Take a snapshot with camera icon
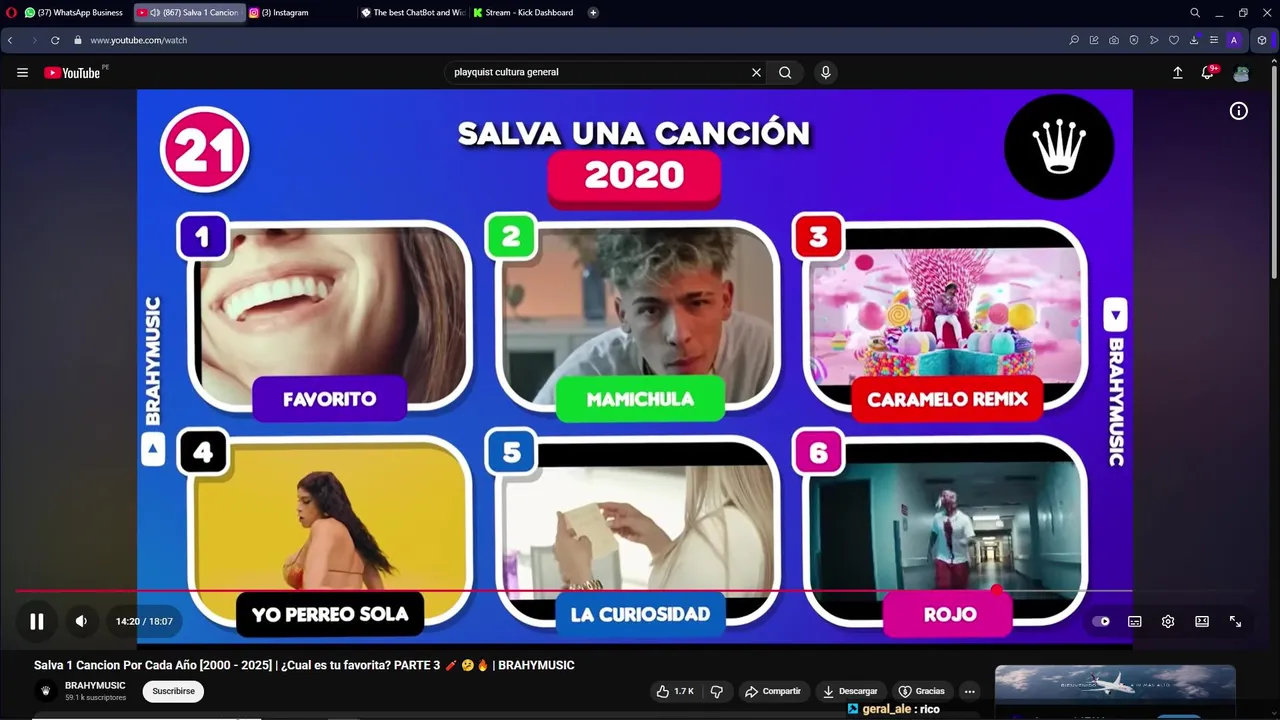The image size is (1280, 720). (x=1114, y=40)
